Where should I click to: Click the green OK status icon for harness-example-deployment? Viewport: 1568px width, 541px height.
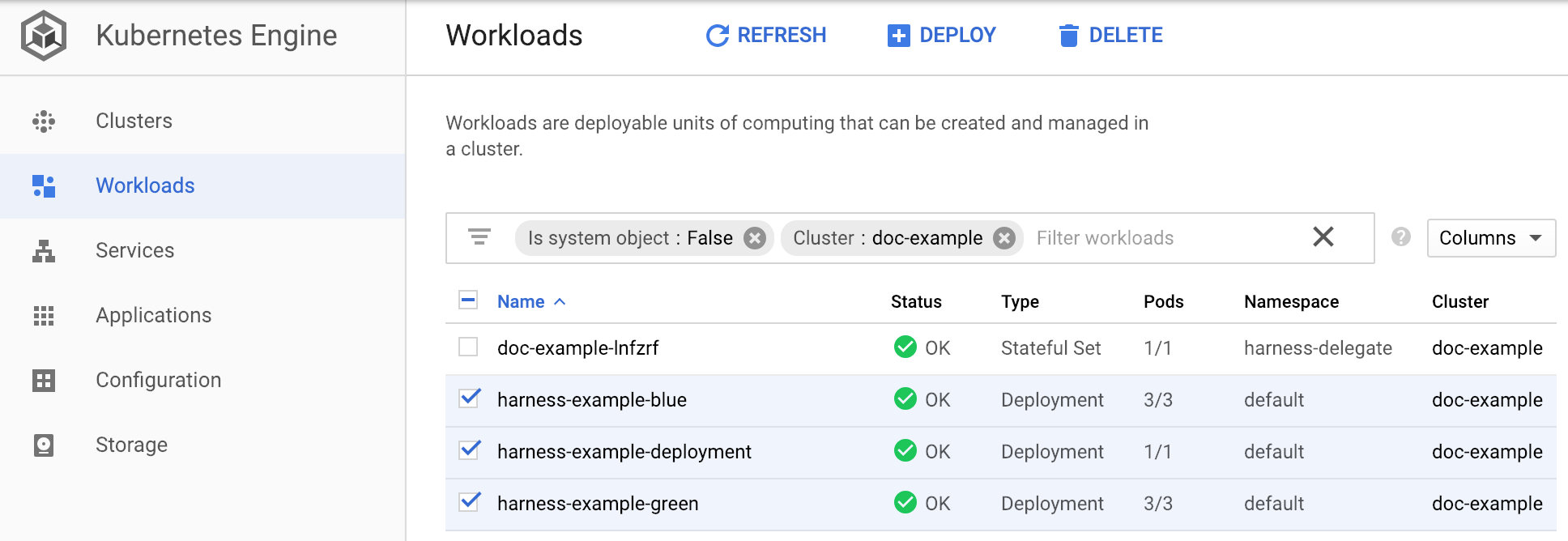(905, 451)
